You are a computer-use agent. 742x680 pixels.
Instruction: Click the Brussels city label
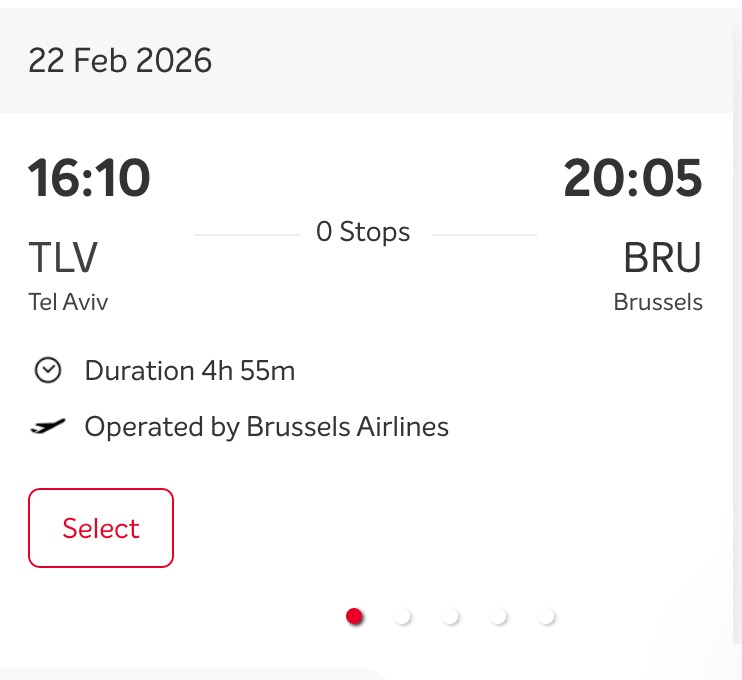[x=658, y=302]
